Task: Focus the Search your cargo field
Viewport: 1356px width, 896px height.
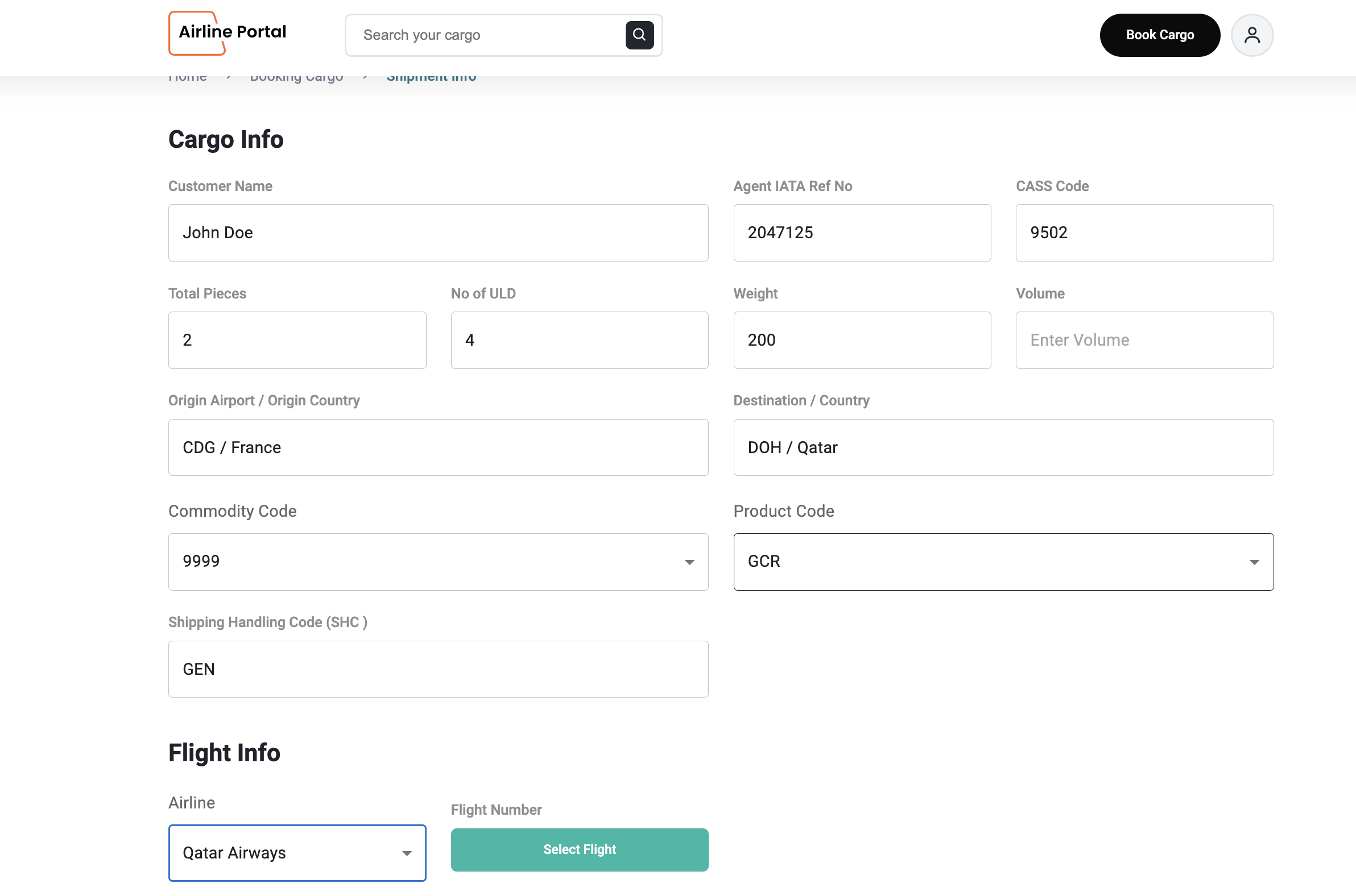Action: click(486, 35)
